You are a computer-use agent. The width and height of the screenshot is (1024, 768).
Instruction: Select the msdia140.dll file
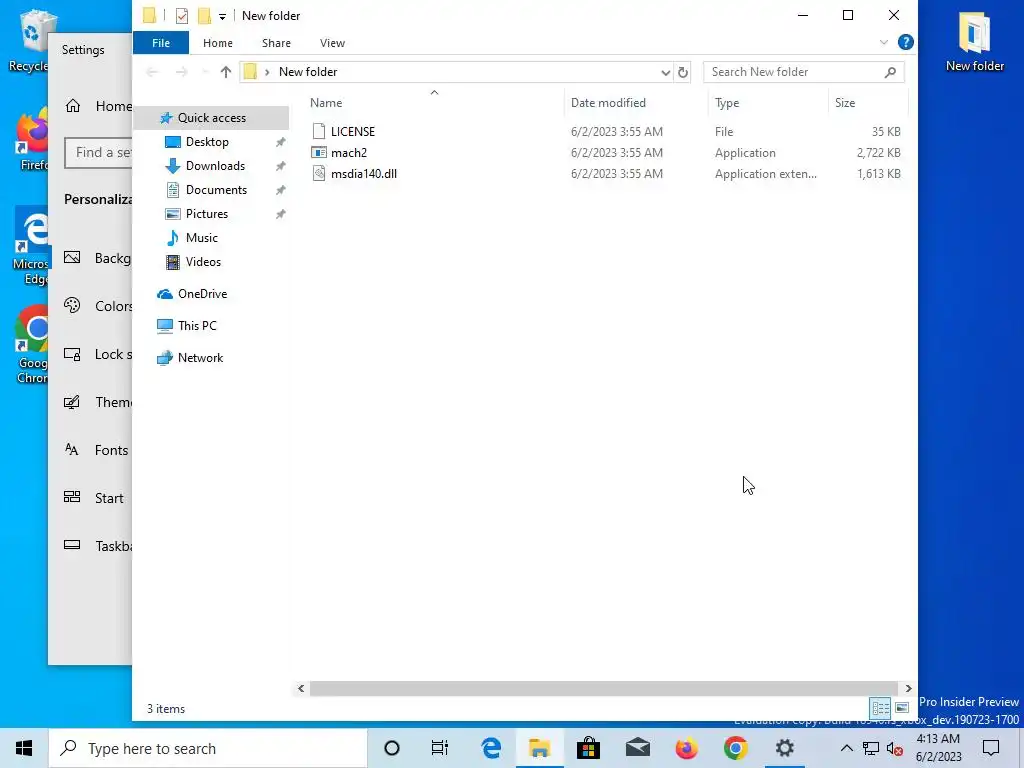(x=364, y=174)
